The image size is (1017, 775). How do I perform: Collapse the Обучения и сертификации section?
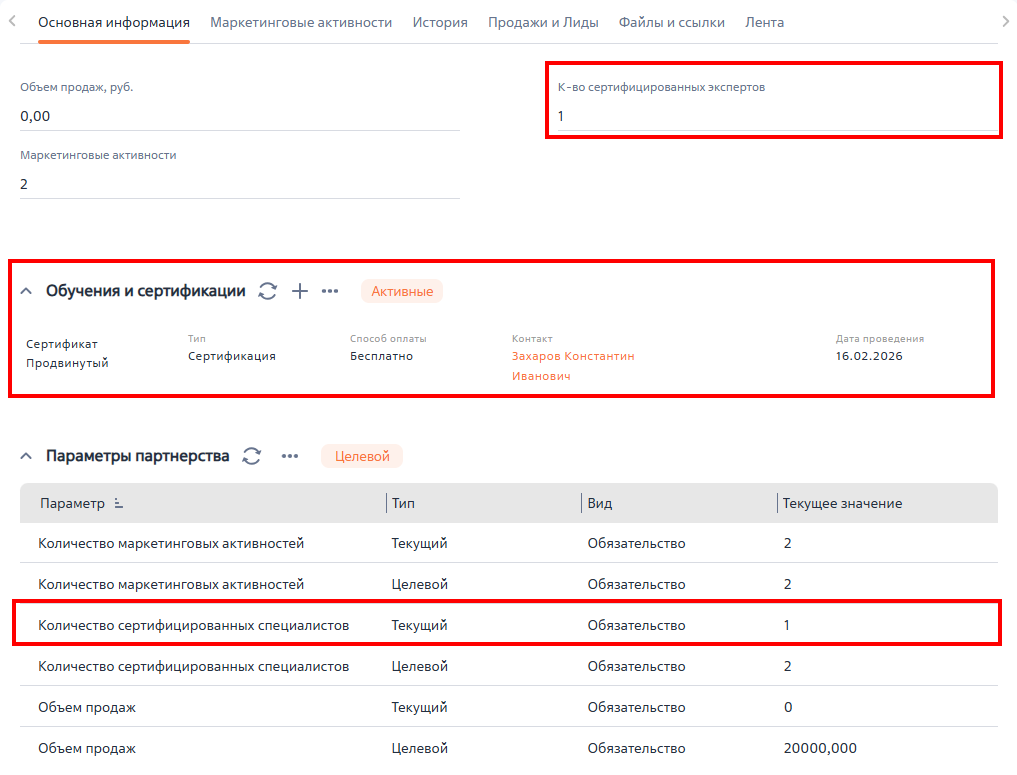(x=27, y=291)
